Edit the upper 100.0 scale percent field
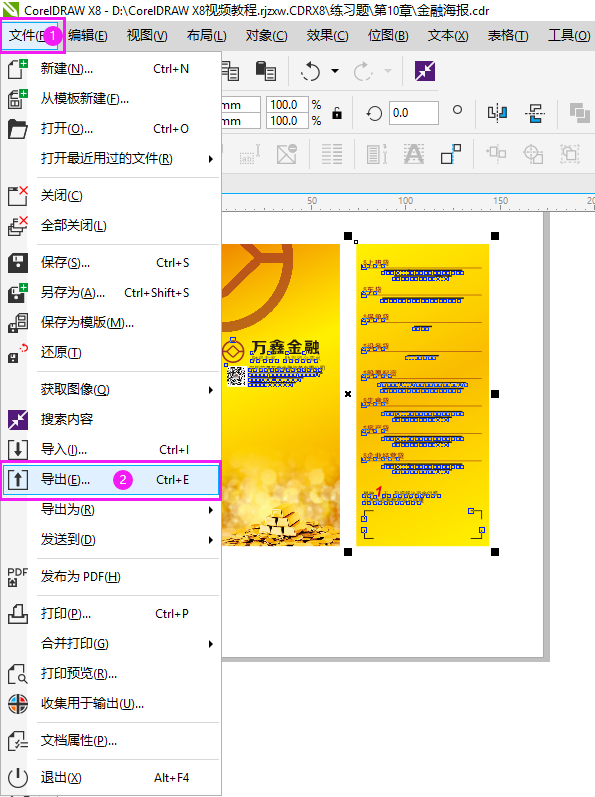Screen dimensions: 595x797 [x=287, y=105]
